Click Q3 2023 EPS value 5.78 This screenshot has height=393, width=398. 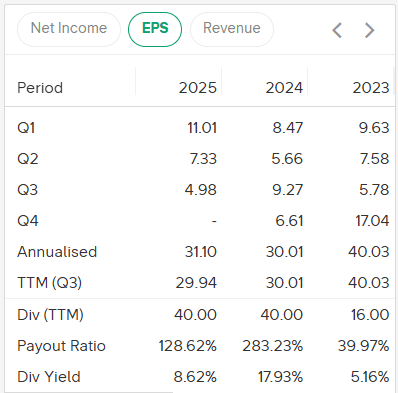coord(374,190)
